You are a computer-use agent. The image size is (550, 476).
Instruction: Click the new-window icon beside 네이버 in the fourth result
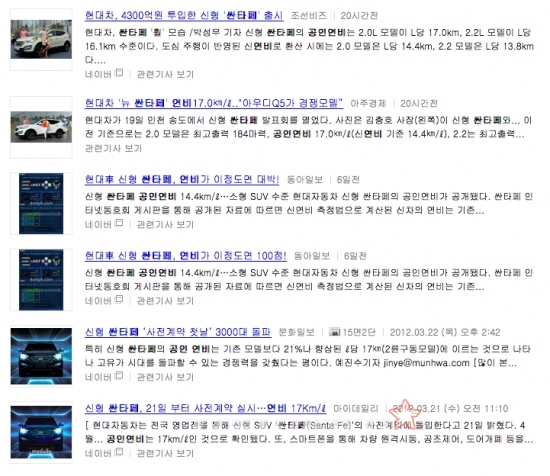click(119, 300)
